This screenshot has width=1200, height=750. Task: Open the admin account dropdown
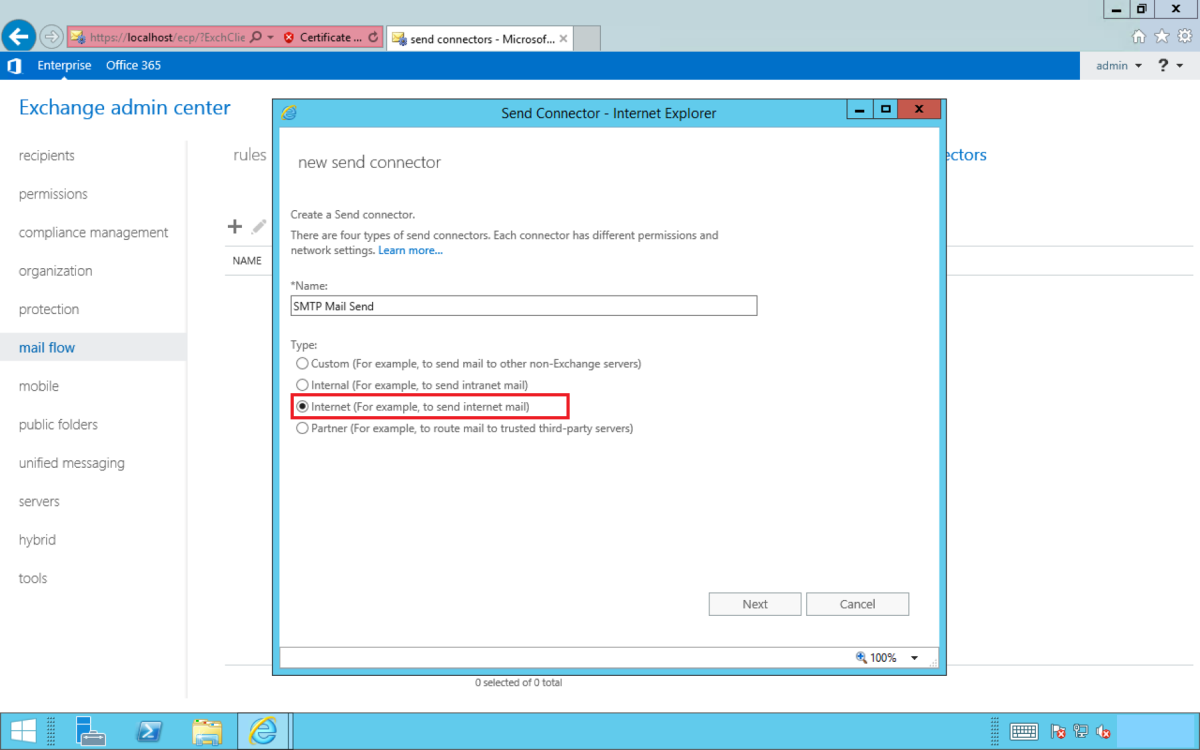pyautogui.click(x=1117, y=65)
